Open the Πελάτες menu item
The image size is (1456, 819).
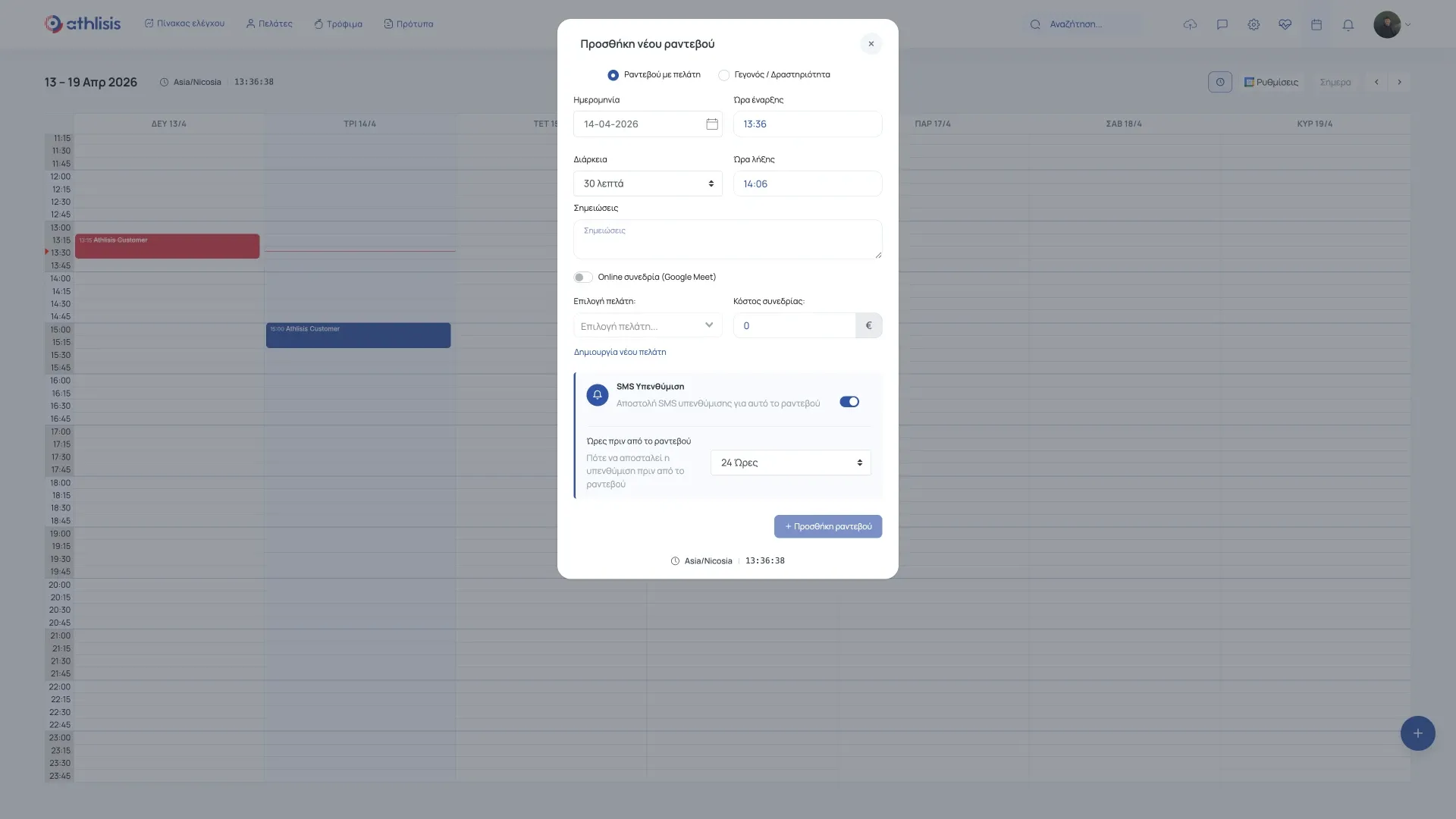269,24
